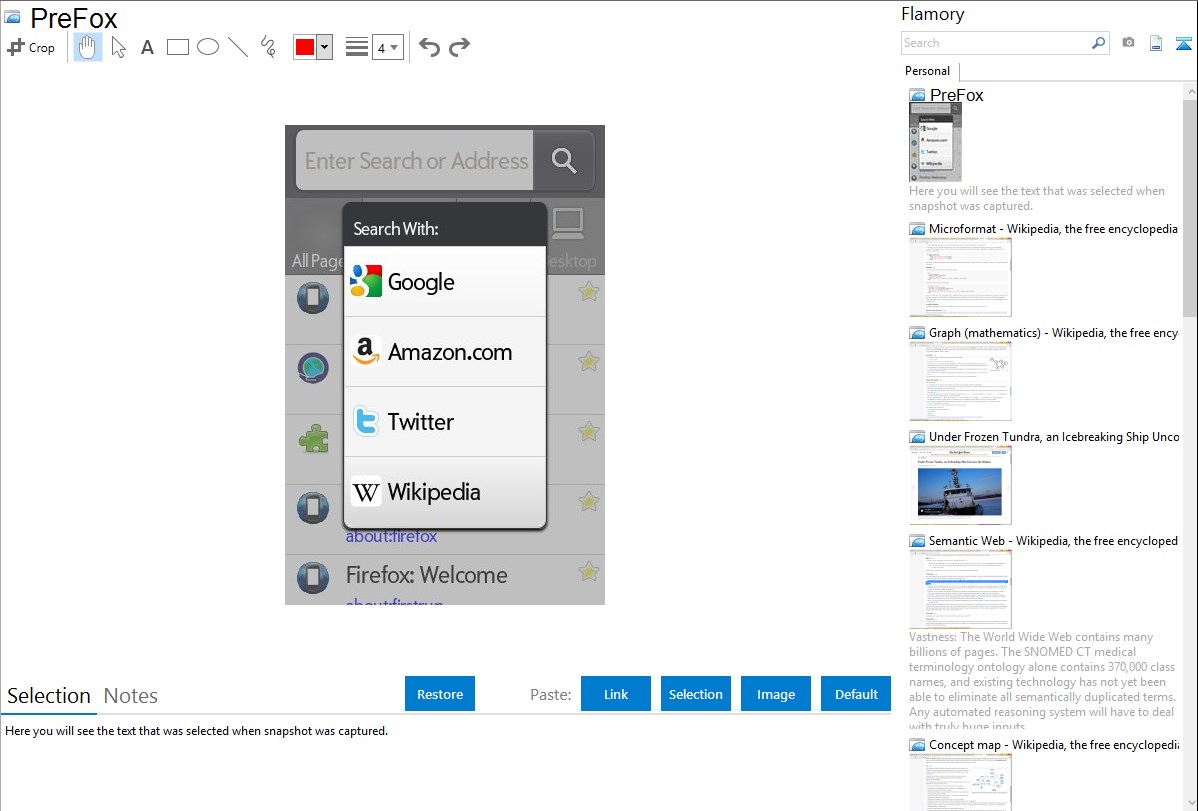Focus the Flamory search field
Screen dimensions: 1198x811
pos(996,43)
